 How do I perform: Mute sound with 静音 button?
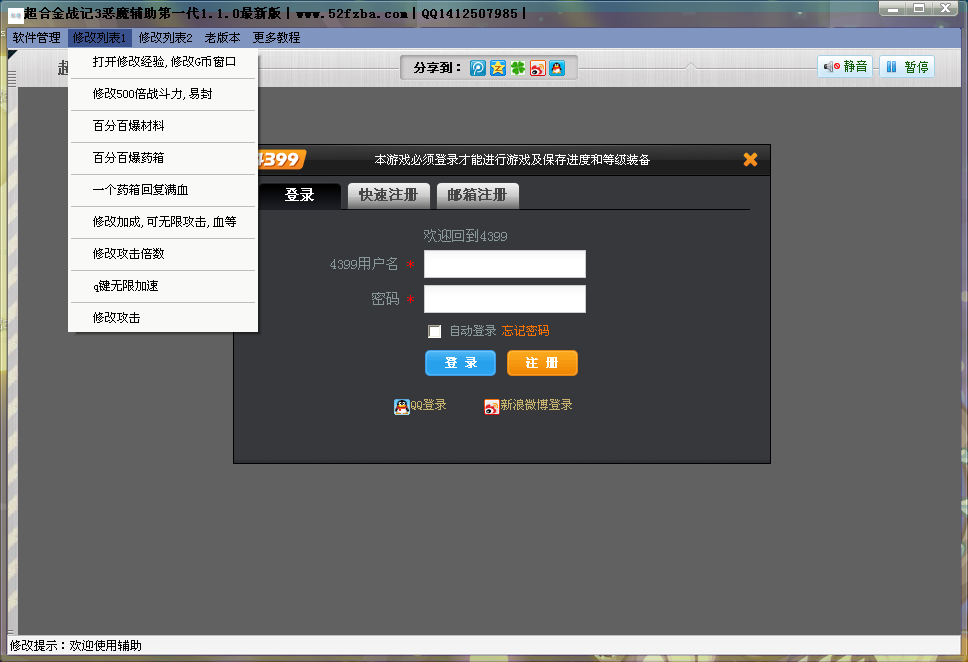pyautogui.click(x=845, y=67)
